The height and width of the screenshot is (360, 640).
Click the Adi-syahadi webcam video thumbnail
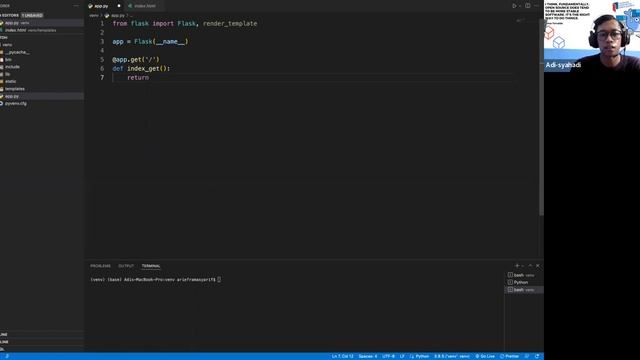point(592,36)
